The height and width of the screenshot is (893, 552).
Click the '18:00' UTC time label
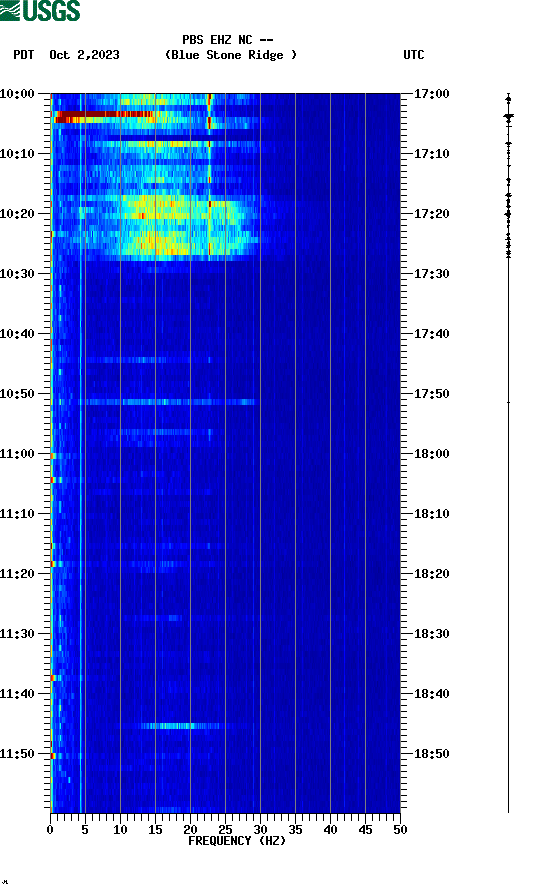tap(431, 454)
